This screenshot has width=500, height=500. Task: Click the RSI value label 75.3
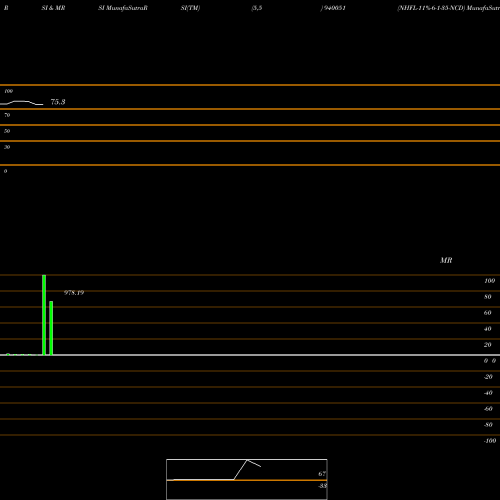pos(58,102)
